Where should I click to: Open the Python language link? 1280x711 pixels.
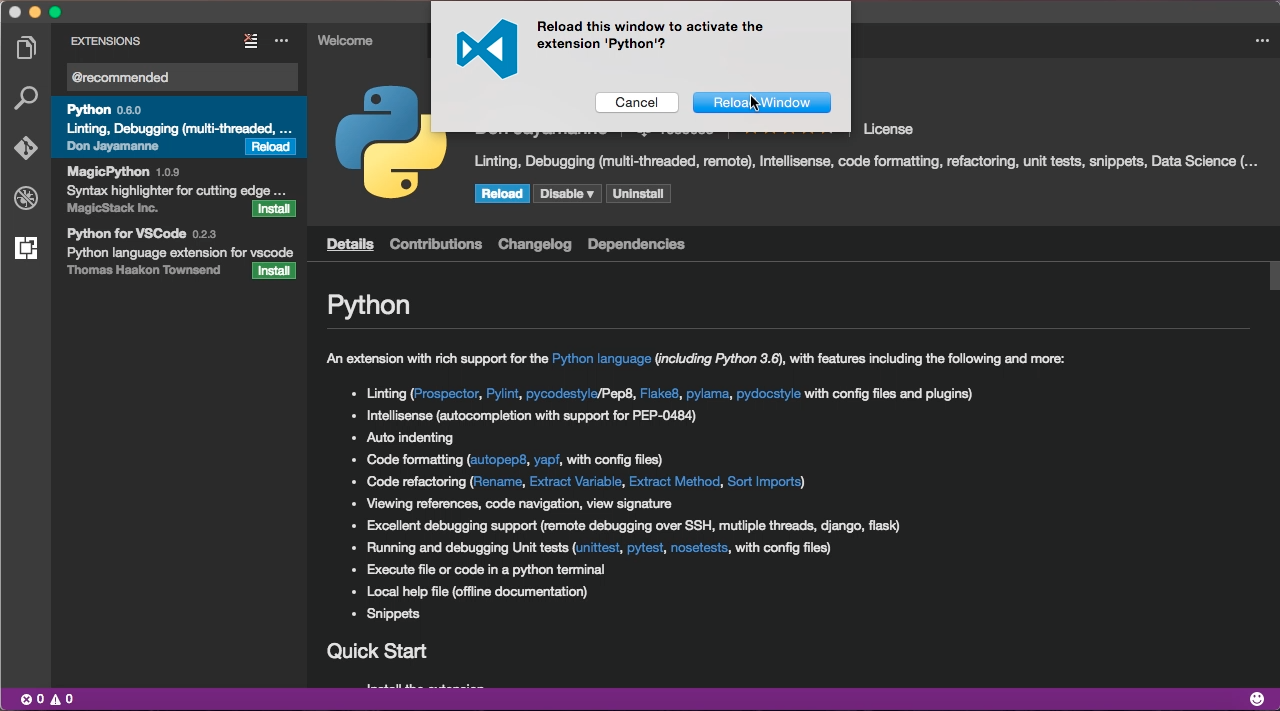(601, 358)
